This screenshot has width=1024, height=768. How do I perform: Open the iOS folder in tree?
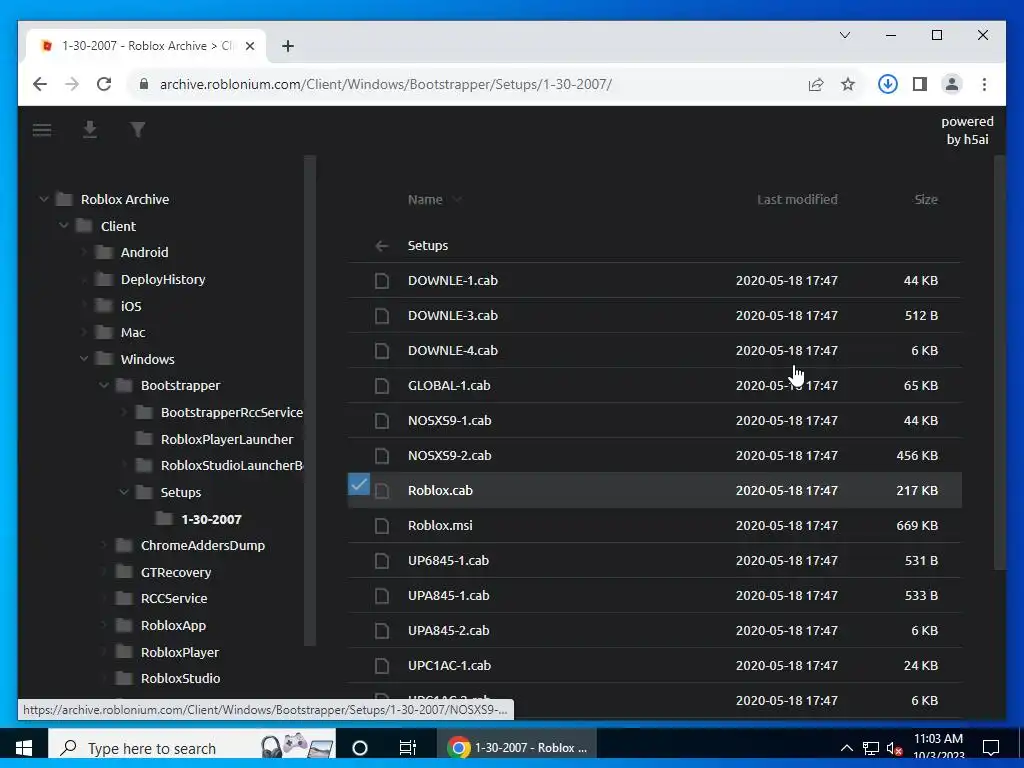coord(131,306)
